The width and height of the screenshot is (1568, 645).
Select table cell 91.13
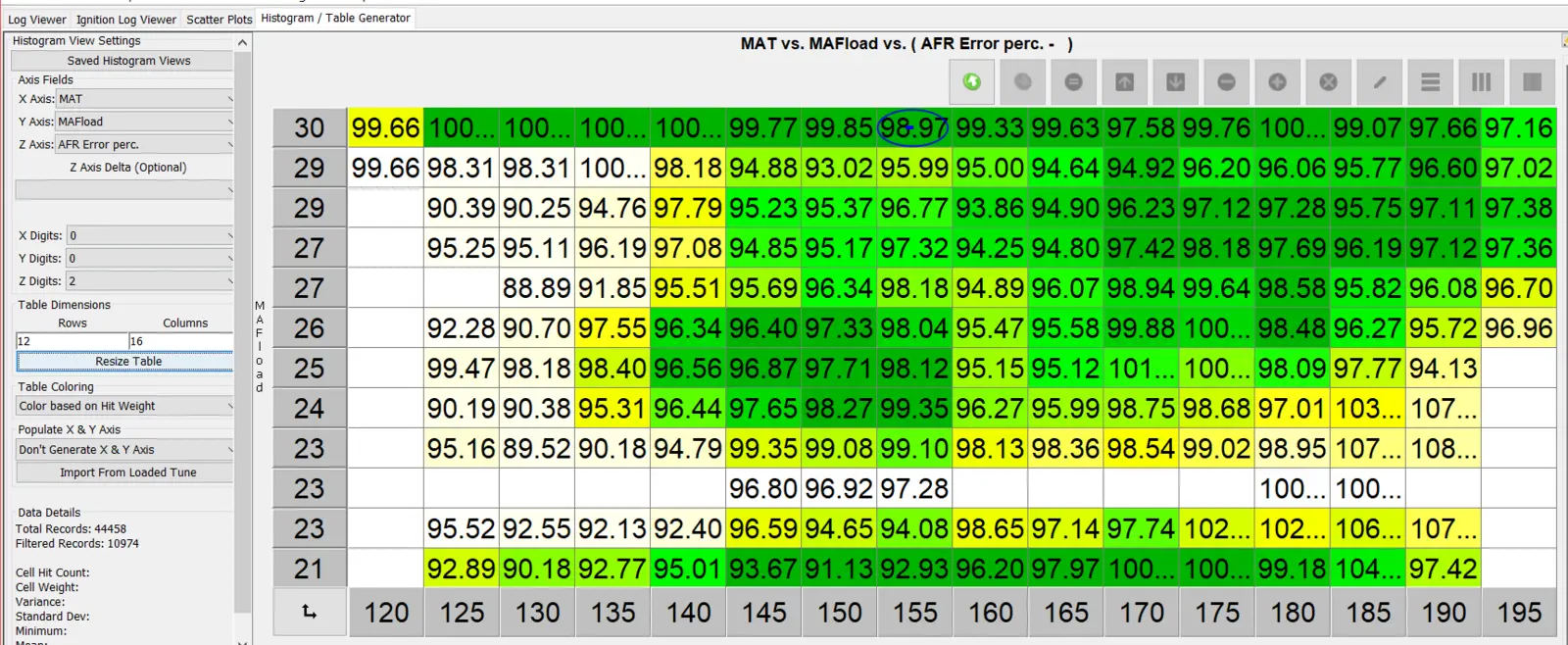(x=839, y=570)
